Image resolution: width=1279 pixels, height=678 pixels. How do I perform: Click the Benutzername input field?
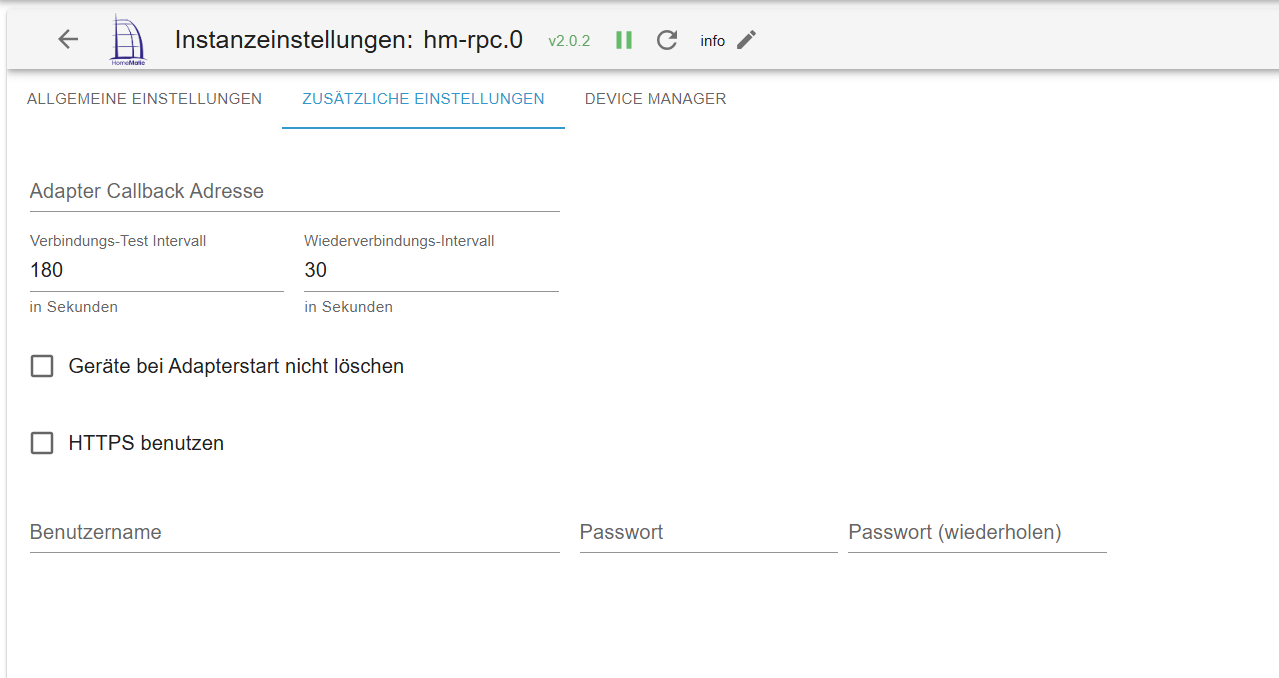[294, 532]
